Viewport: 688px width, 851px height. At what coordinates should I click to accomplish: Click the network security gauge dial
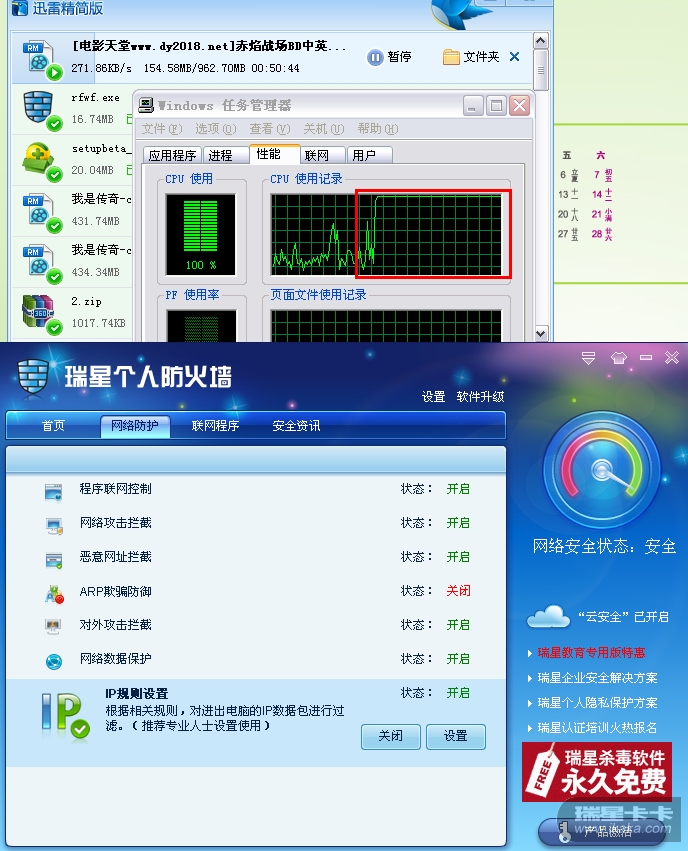tap(602, 470)
